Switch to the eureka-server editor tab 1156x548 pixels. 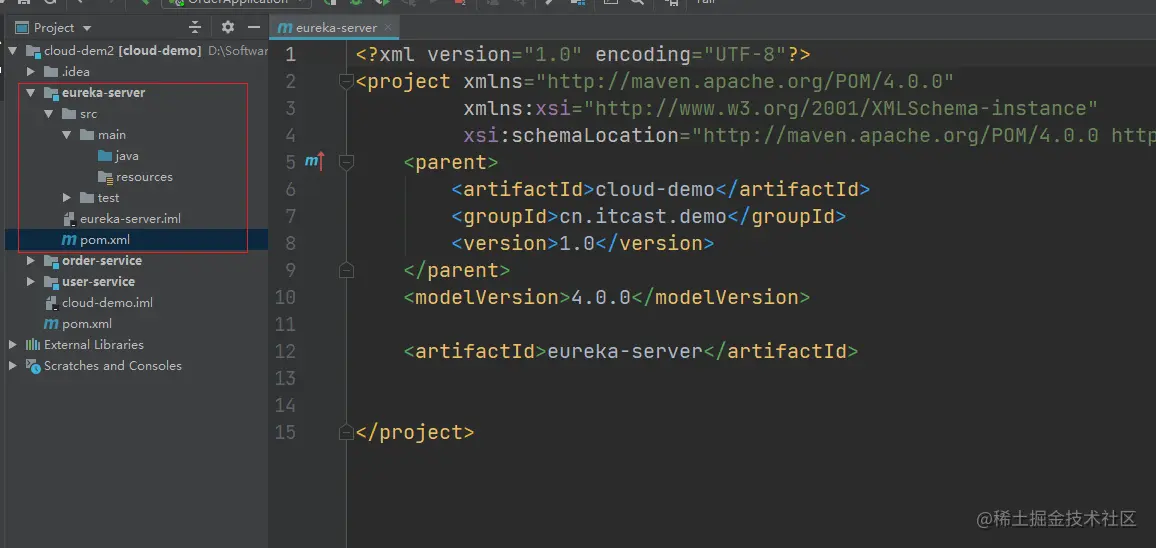(336, 28)
